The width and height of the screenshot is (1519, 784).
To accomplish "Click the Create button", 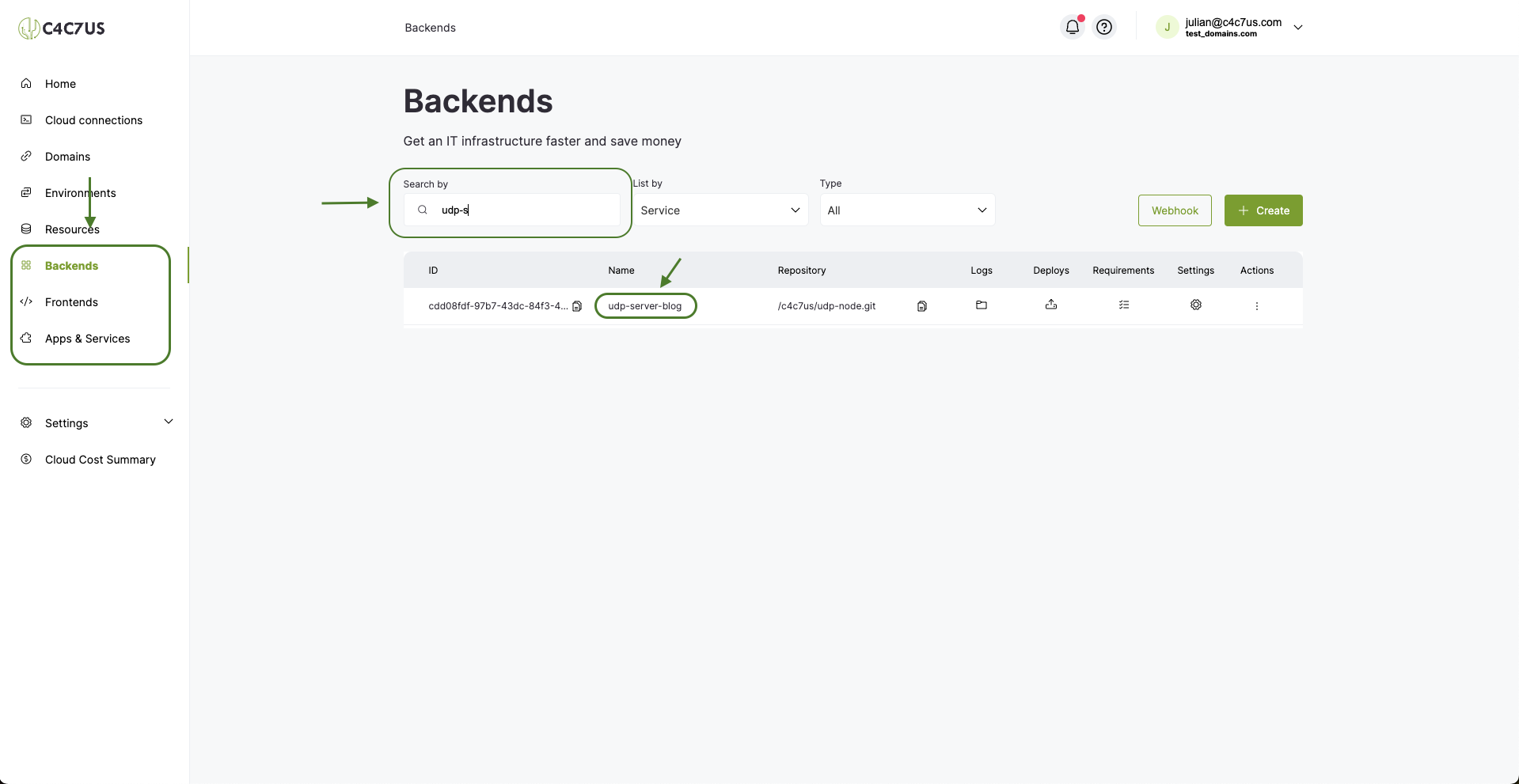I will click(x=1263, y=210).
